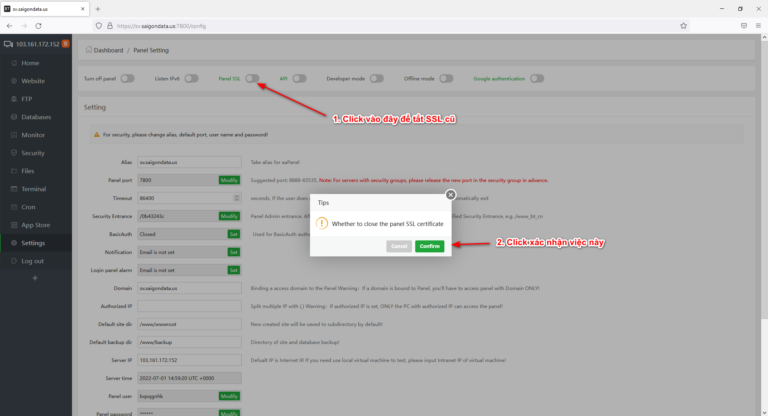
Task: Click the Timeout value stepper arrows
Action: tap(237, 197)
